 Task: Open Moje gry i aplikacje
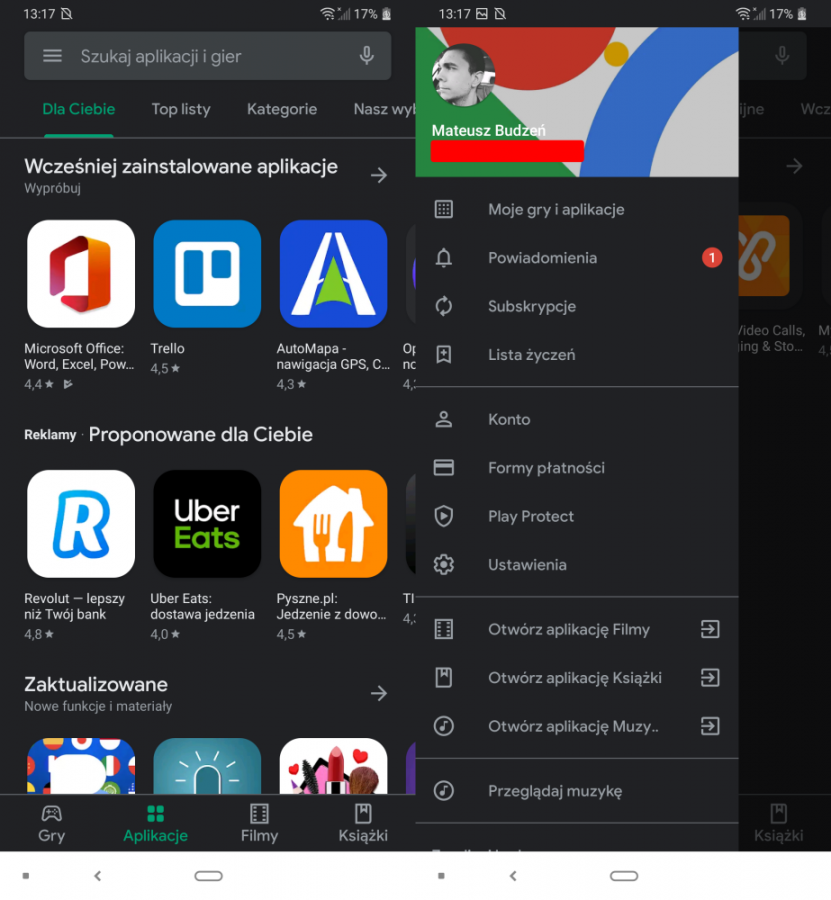pos(577,210)
